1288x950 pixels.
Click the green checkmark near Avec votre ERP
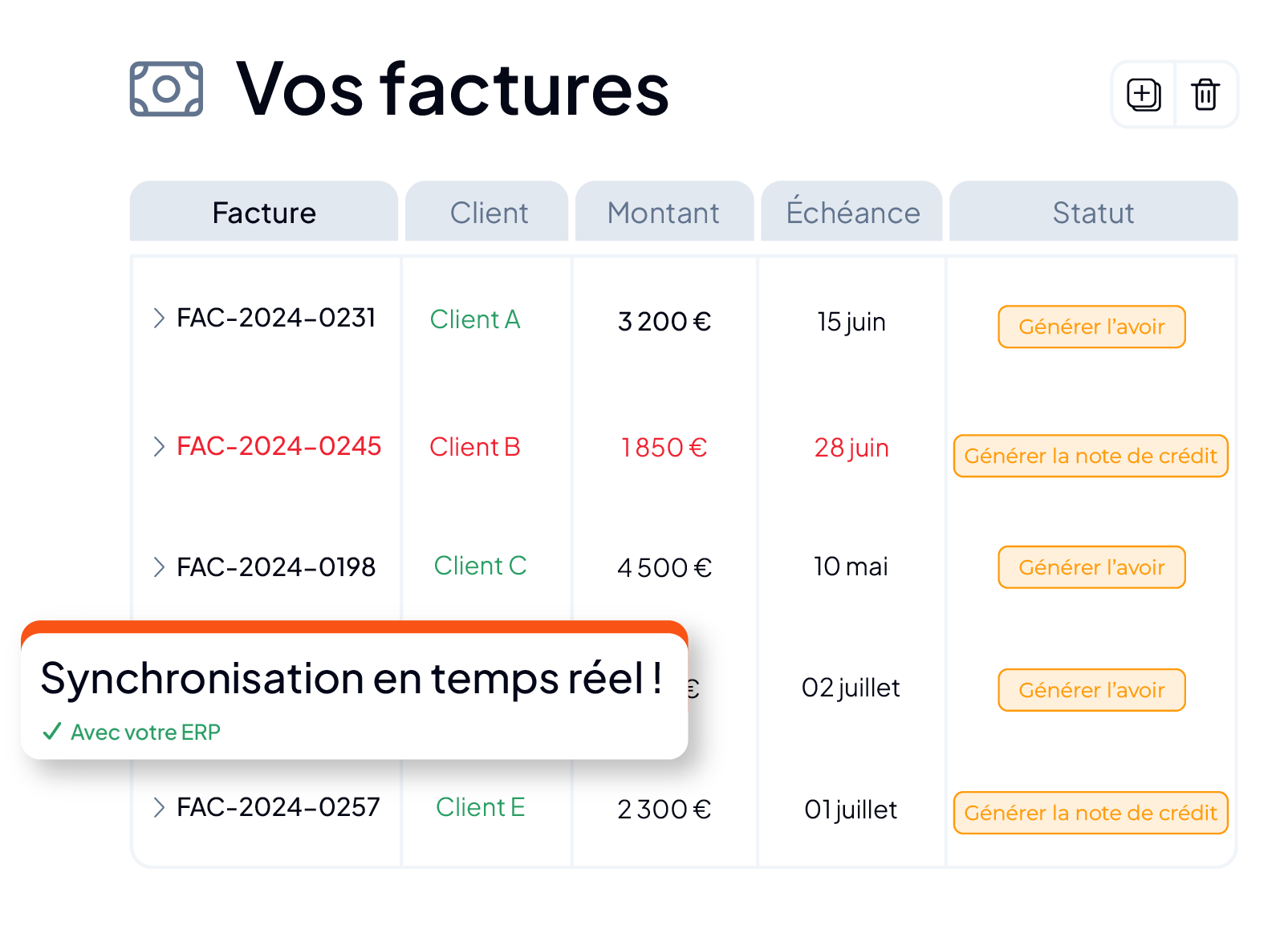click(52, 731)
